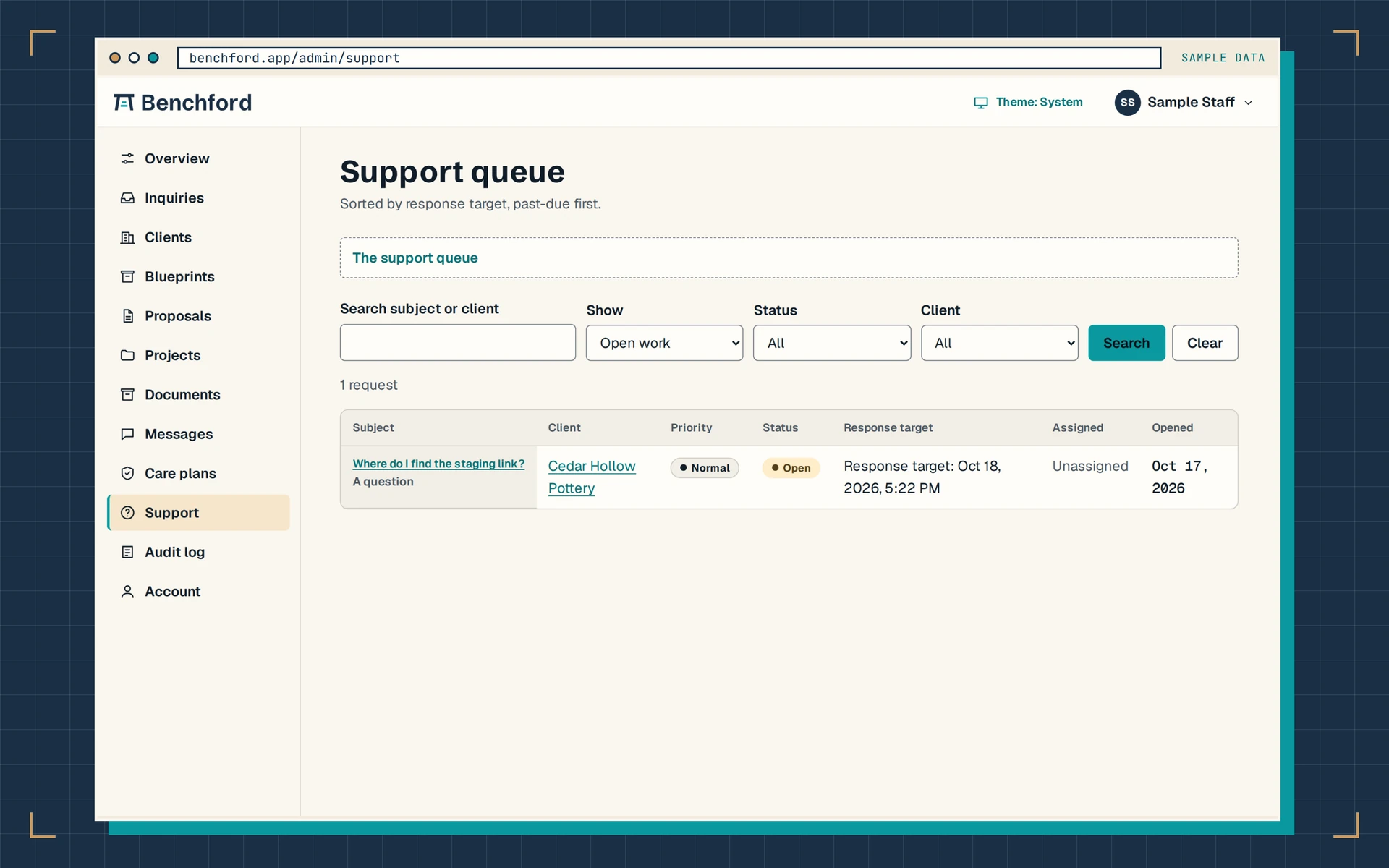This screenshot has height=868, width=1389.
Task: Click the Opened date Oct 17, 2026
Action: point(1180,477)
